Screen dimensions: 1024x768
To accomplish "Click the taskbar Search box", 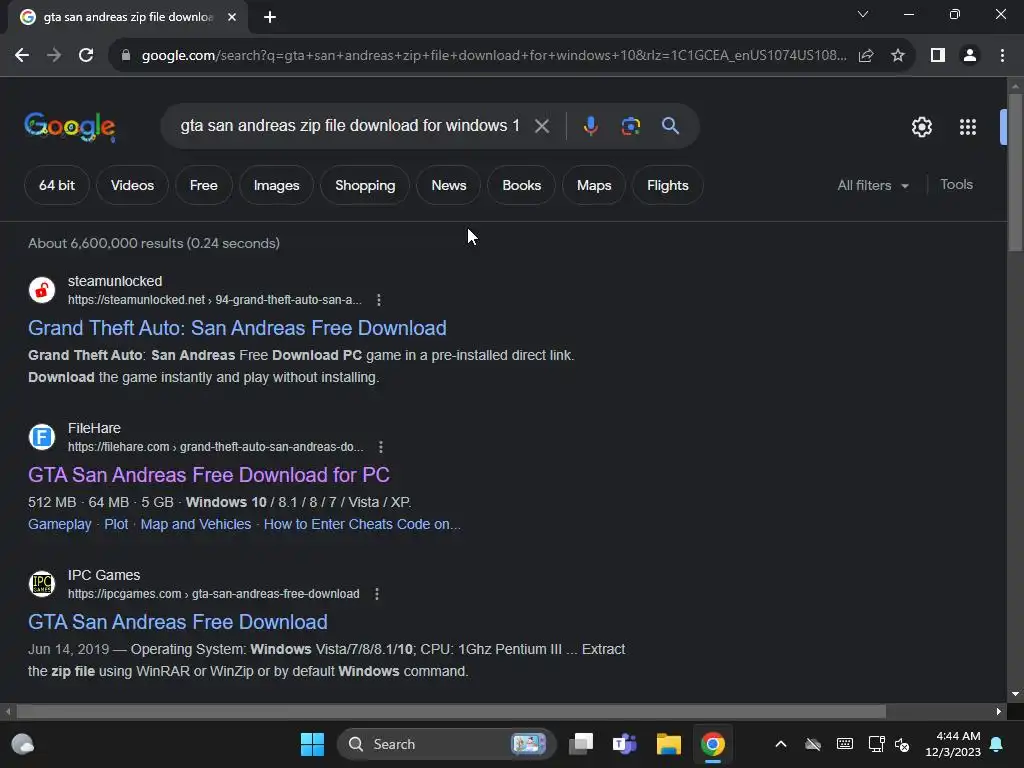I will click(x=447, y=744).
